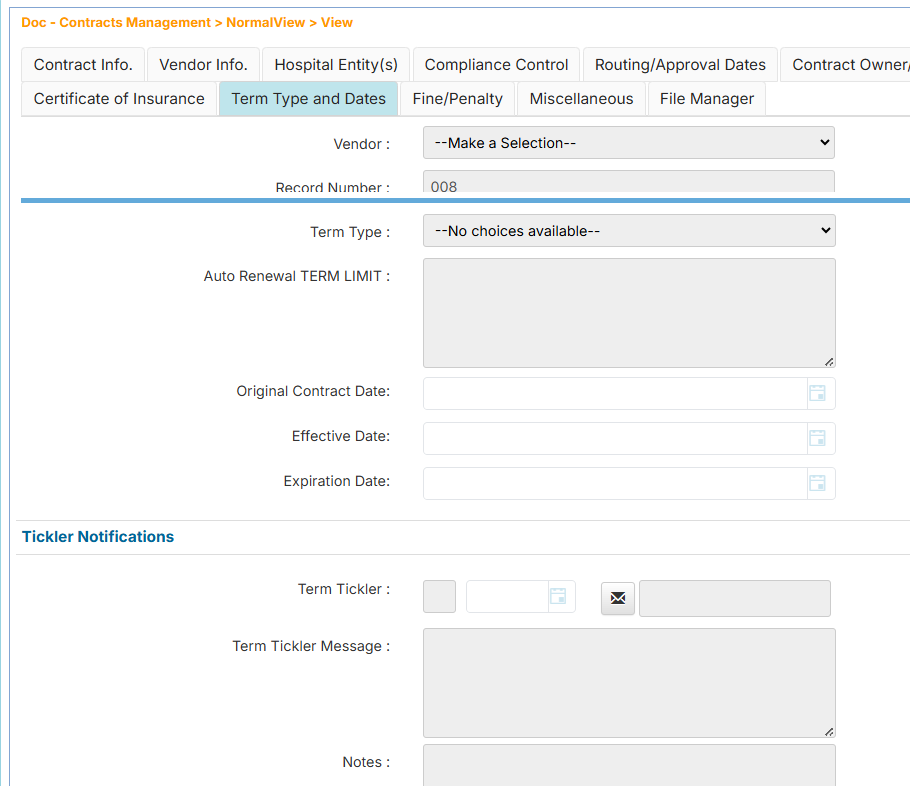The image size is (910, 786).
Task: Click the Term Tickler small gray box
Action: 440,597
